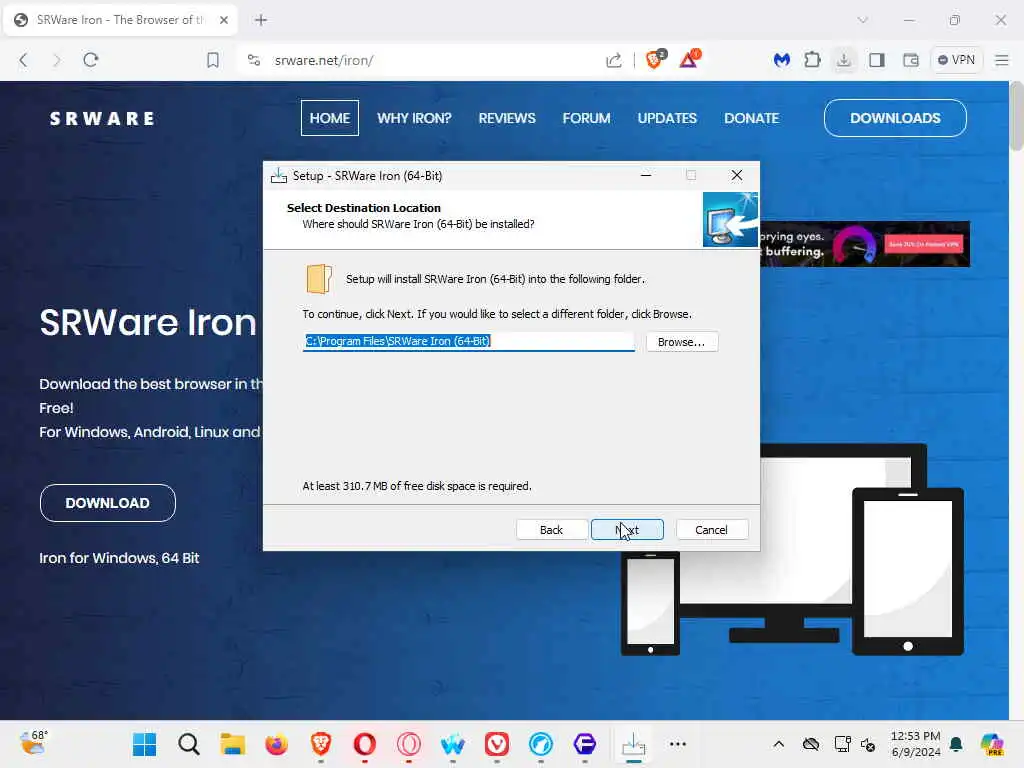This screenshot has height=768, width=1024.
Task: Open Brave Shields lion icon
Action: pyautogui.click(x=654, y=59)
